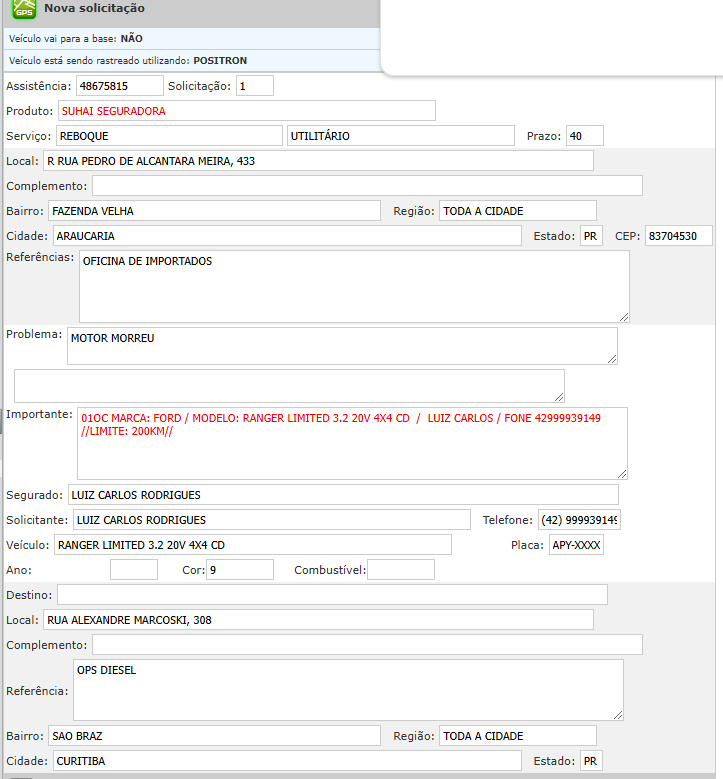This screenshot has width=723, height=779.
Task: Click the Bairro field containing FAZENDA VELHA
Action: (214, 211)
